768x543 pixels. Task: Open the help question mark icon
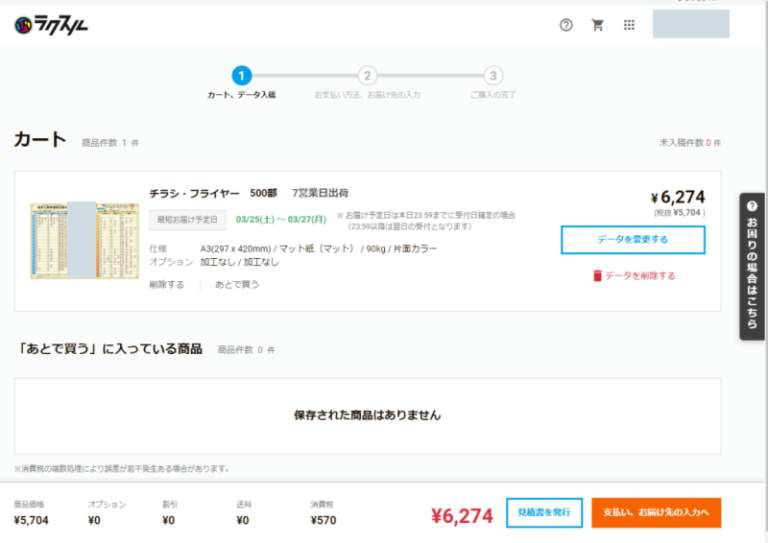566,25
